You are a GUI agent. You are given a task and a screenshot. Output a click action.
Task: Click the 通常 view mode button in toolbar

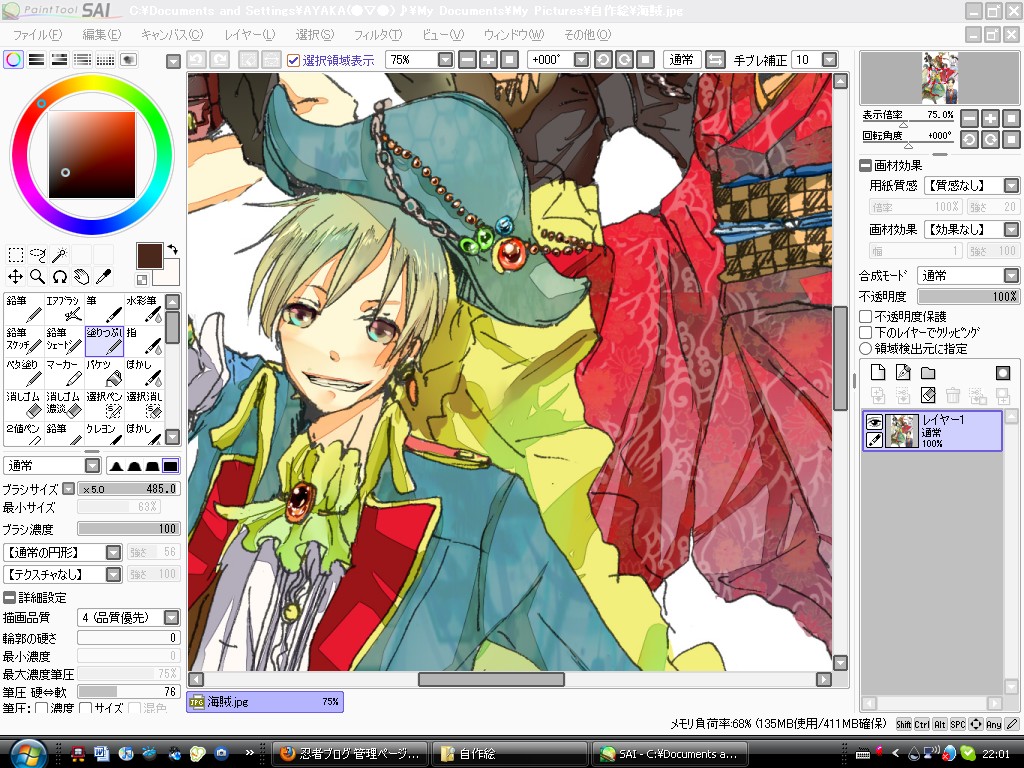[681, 60]
